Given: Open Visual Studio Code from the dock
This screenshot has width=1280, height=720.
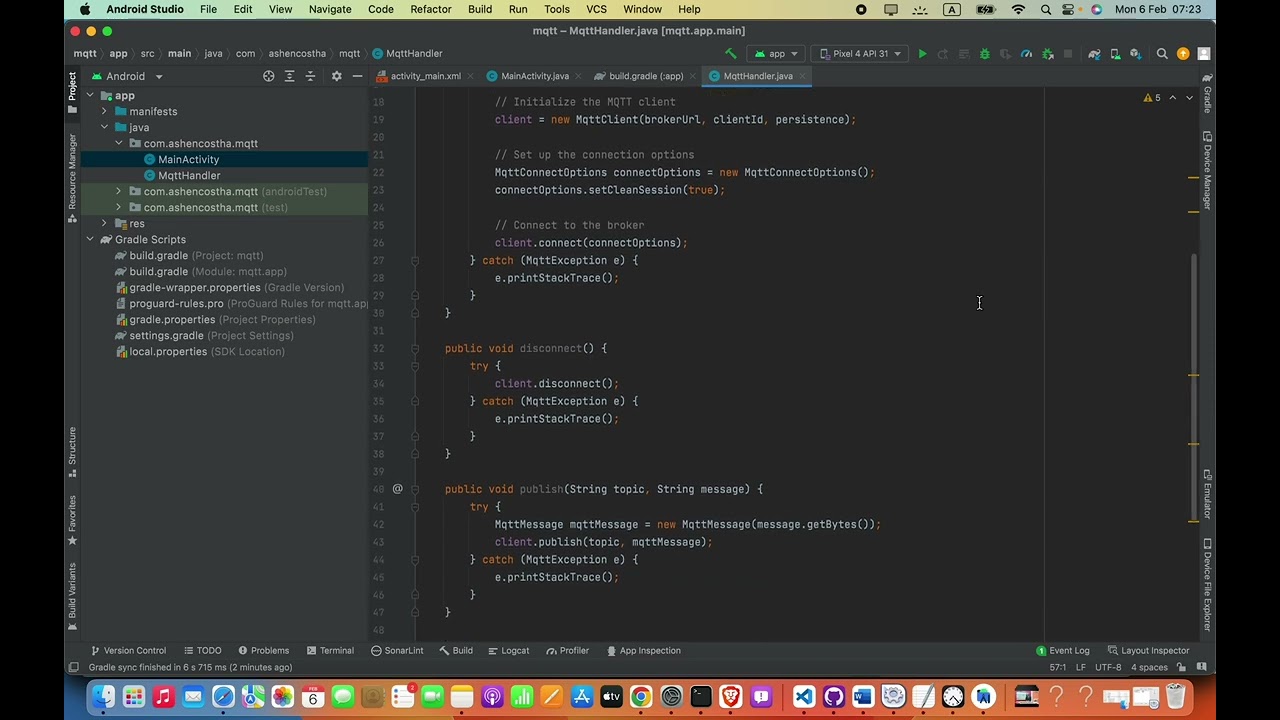Looking at the screenshot, I should [x=804, y=697].
